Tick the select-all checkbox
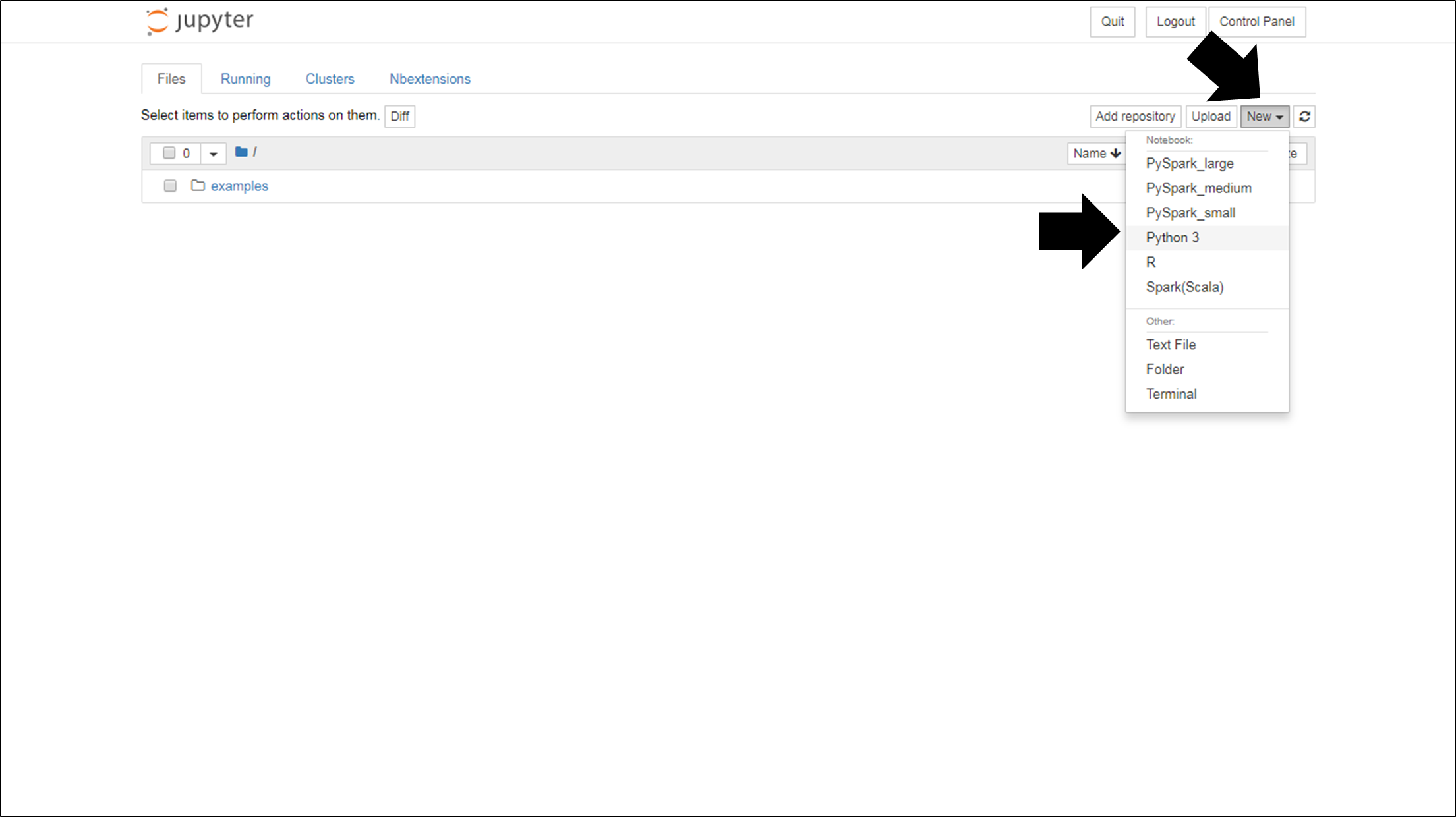Screen dimensions: 1456x817 [x=169, y=153]
